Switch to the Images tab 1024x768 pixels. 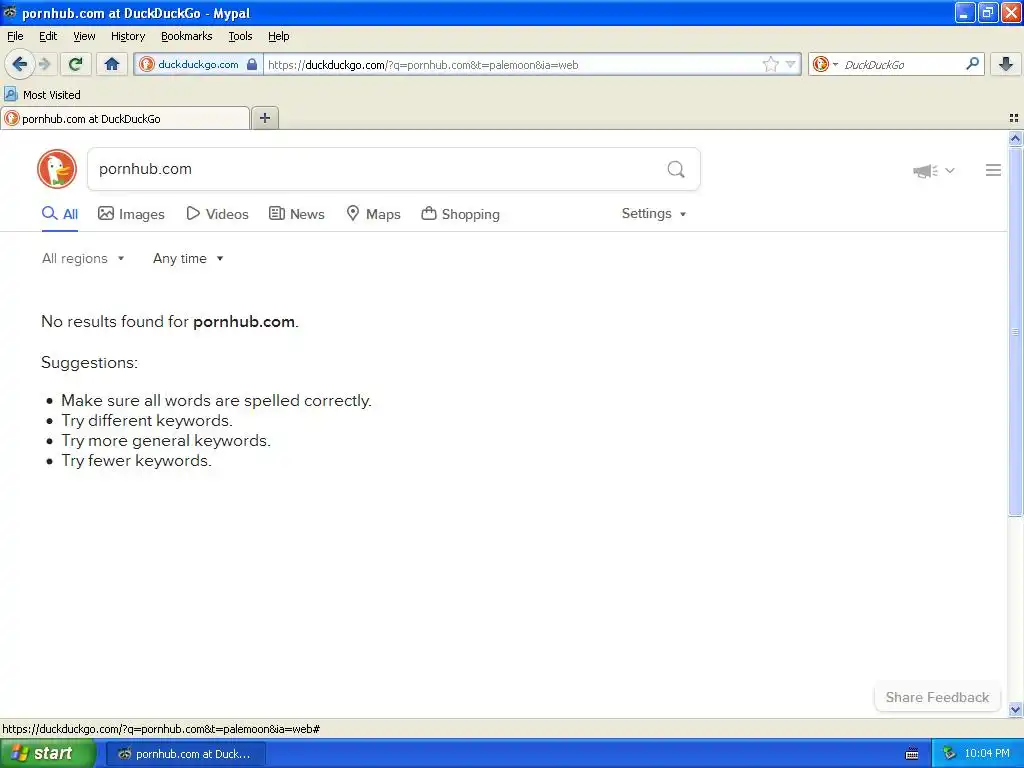point(131,214)
